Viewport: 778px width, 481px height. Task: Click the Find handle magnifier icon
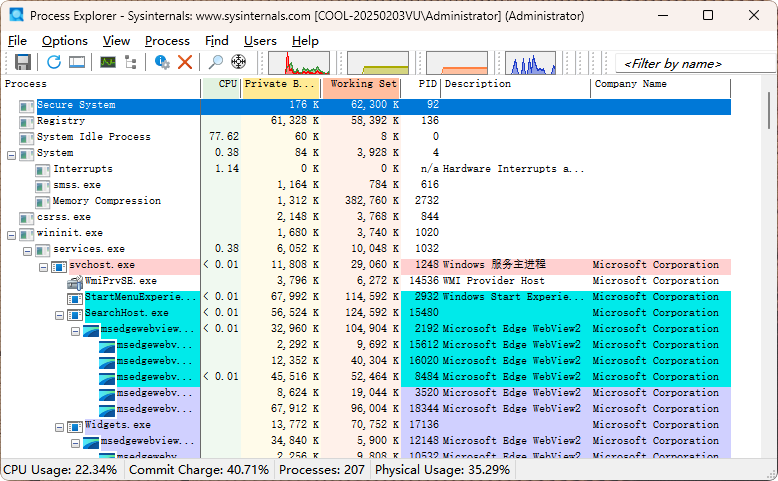pos(216,62)
